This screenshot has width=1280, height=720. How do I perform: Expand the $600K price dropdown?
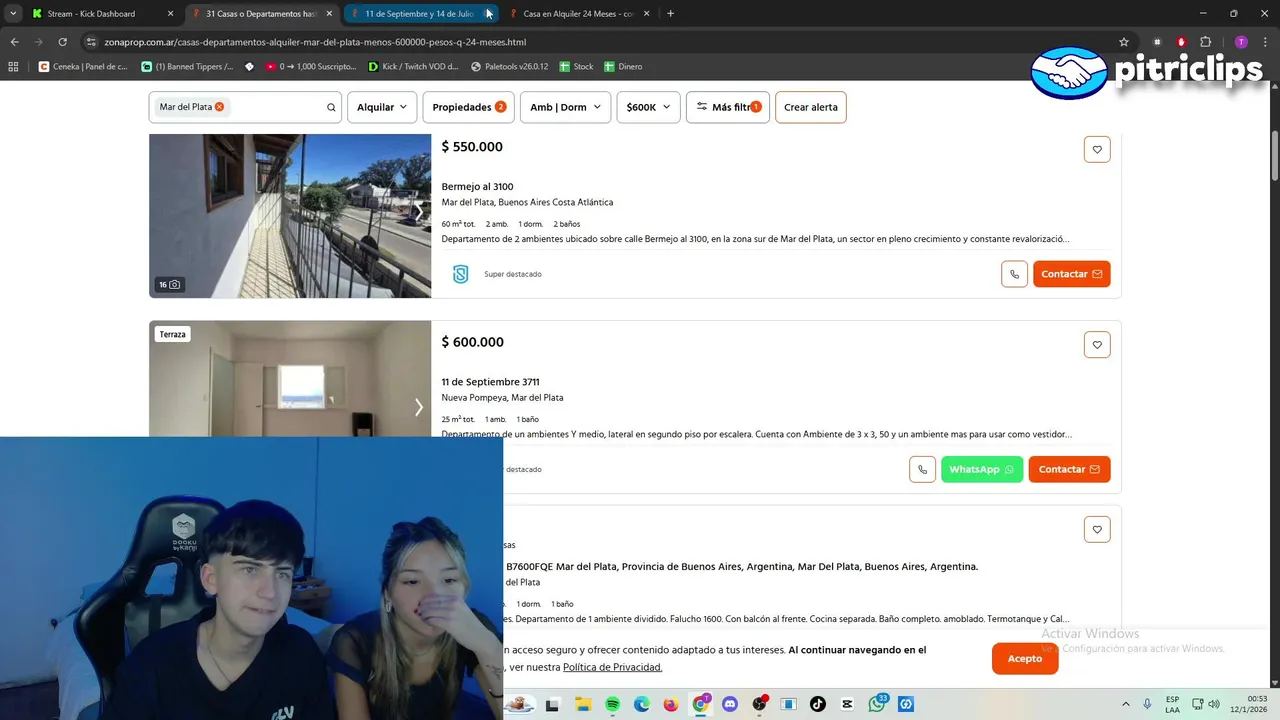click(x=648, y=107)
